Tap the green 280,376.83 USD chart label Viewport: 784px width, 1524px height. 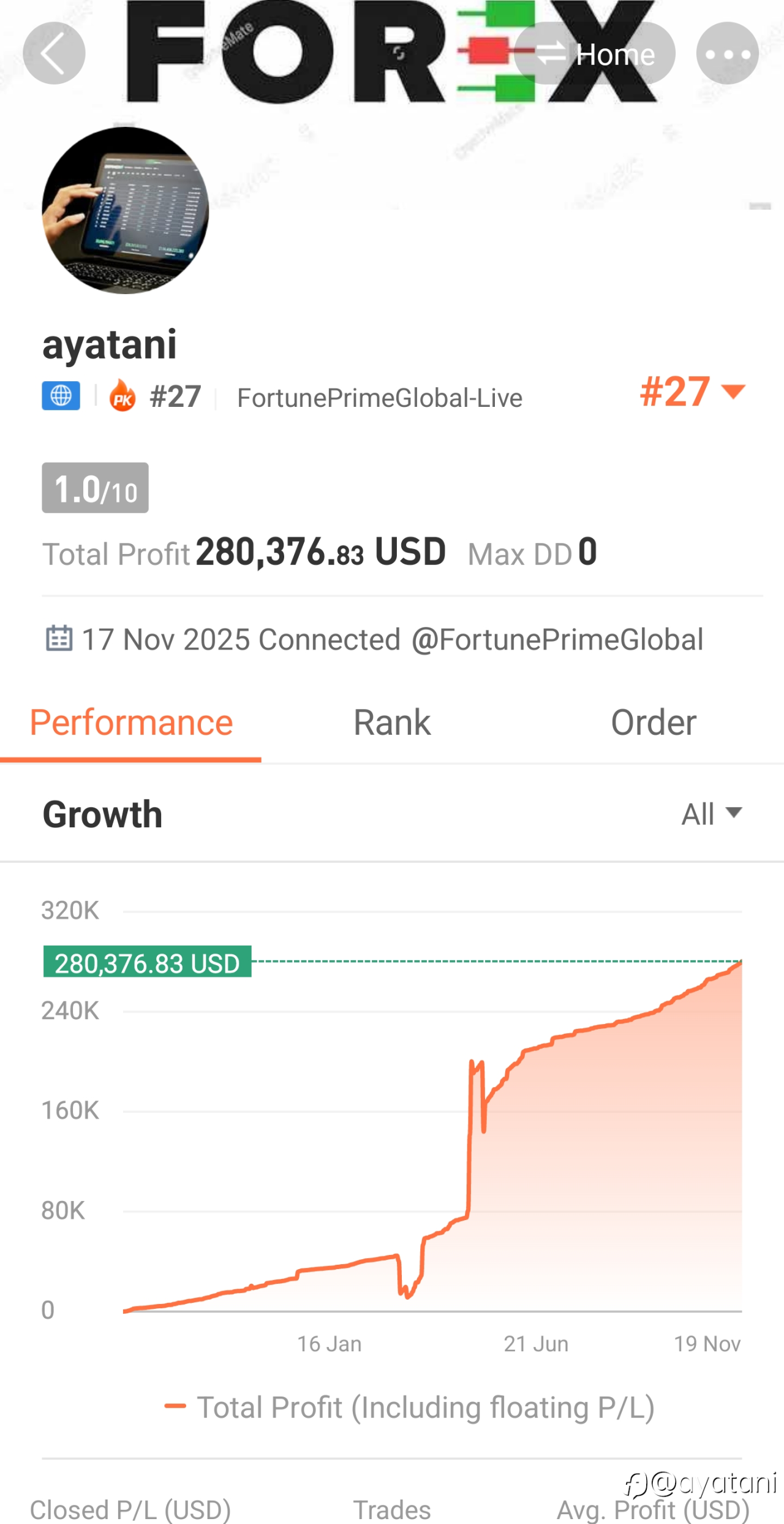[147, 962]
